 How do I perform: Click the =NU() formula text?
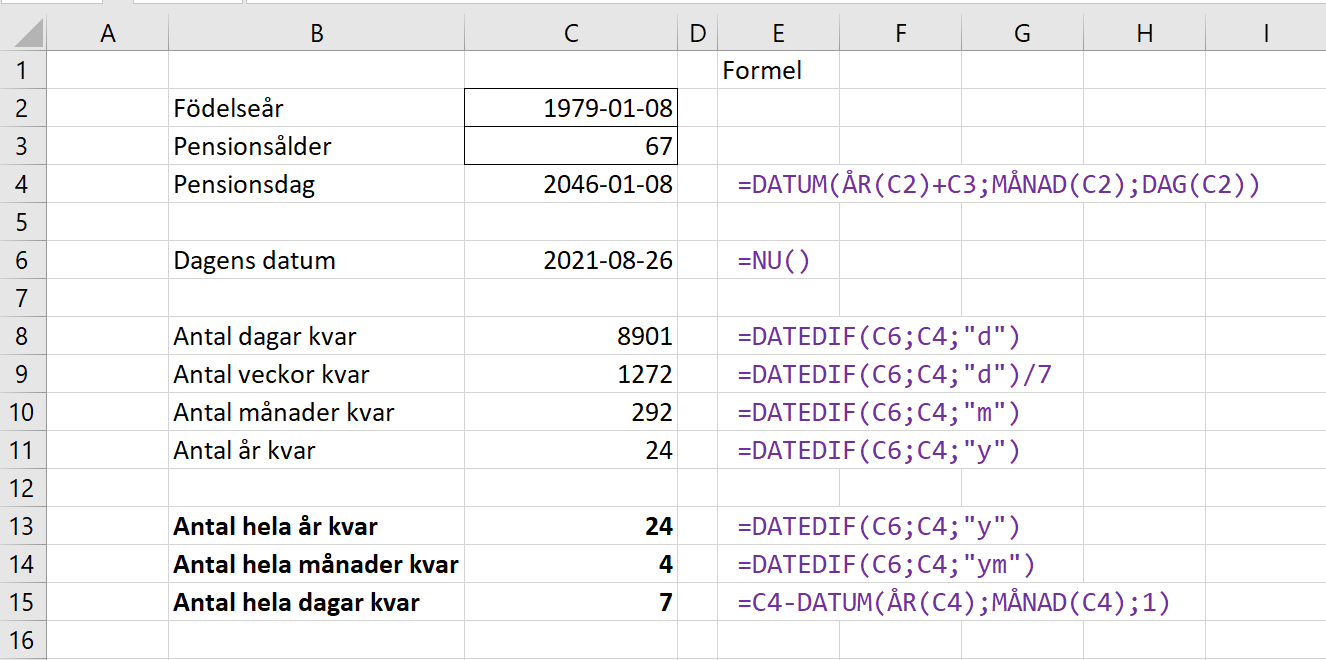774,261
